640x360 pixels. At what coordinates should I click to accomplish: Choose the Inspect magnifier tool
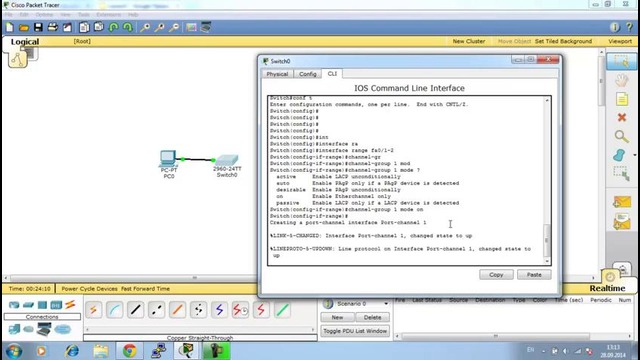tap(621, 136)
